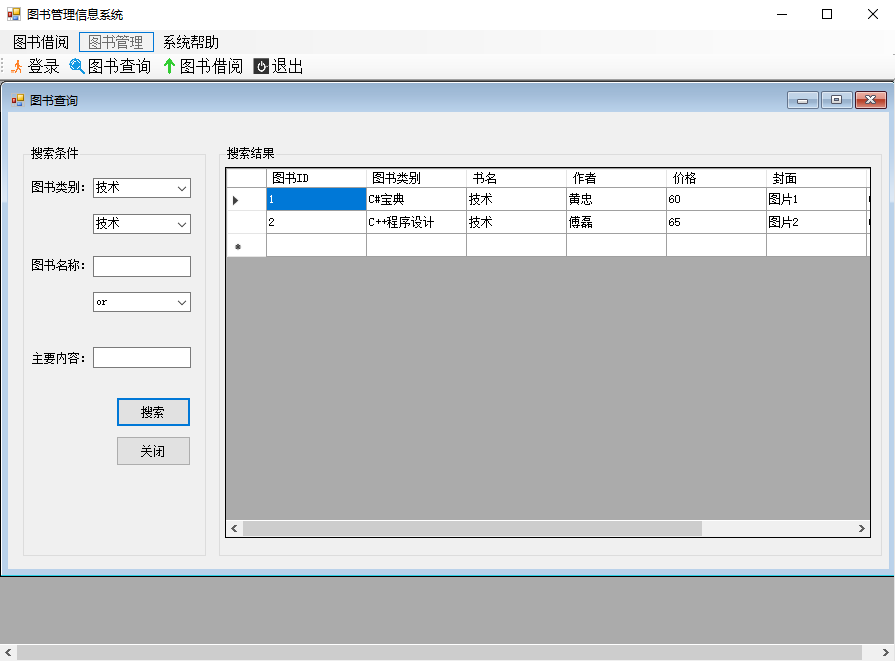Click the green 图书借阅 arrow icon
This screenshot has width=895, height=661.
point(171,66)
